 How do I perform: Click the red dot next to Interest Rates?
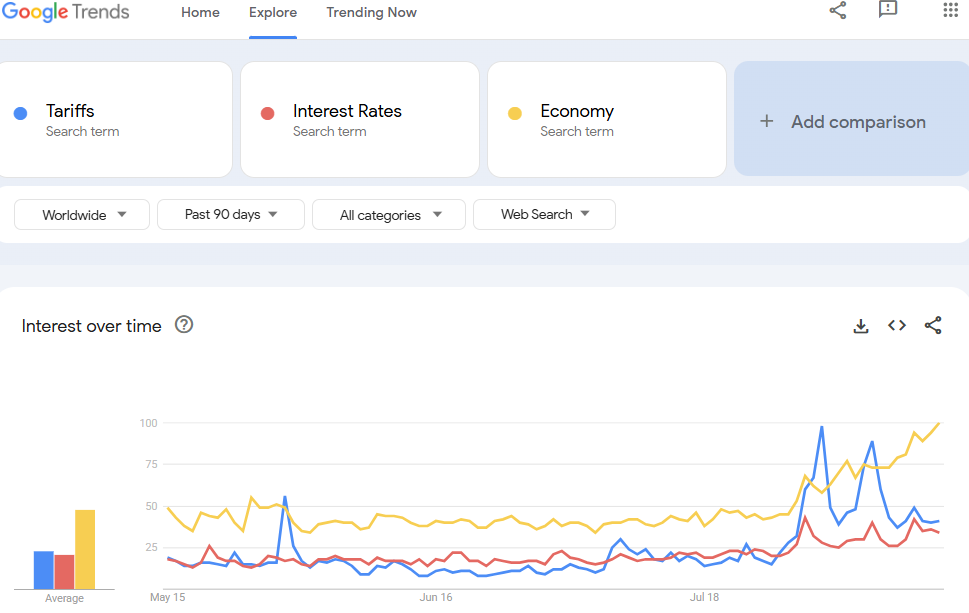click(268, 113)
